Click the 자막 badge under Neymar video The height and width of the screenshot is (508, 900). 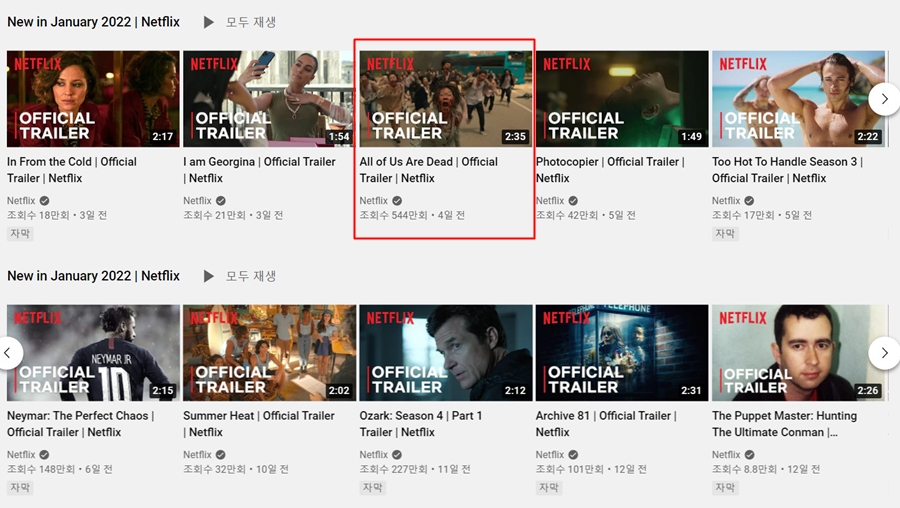tap(20, 488)
